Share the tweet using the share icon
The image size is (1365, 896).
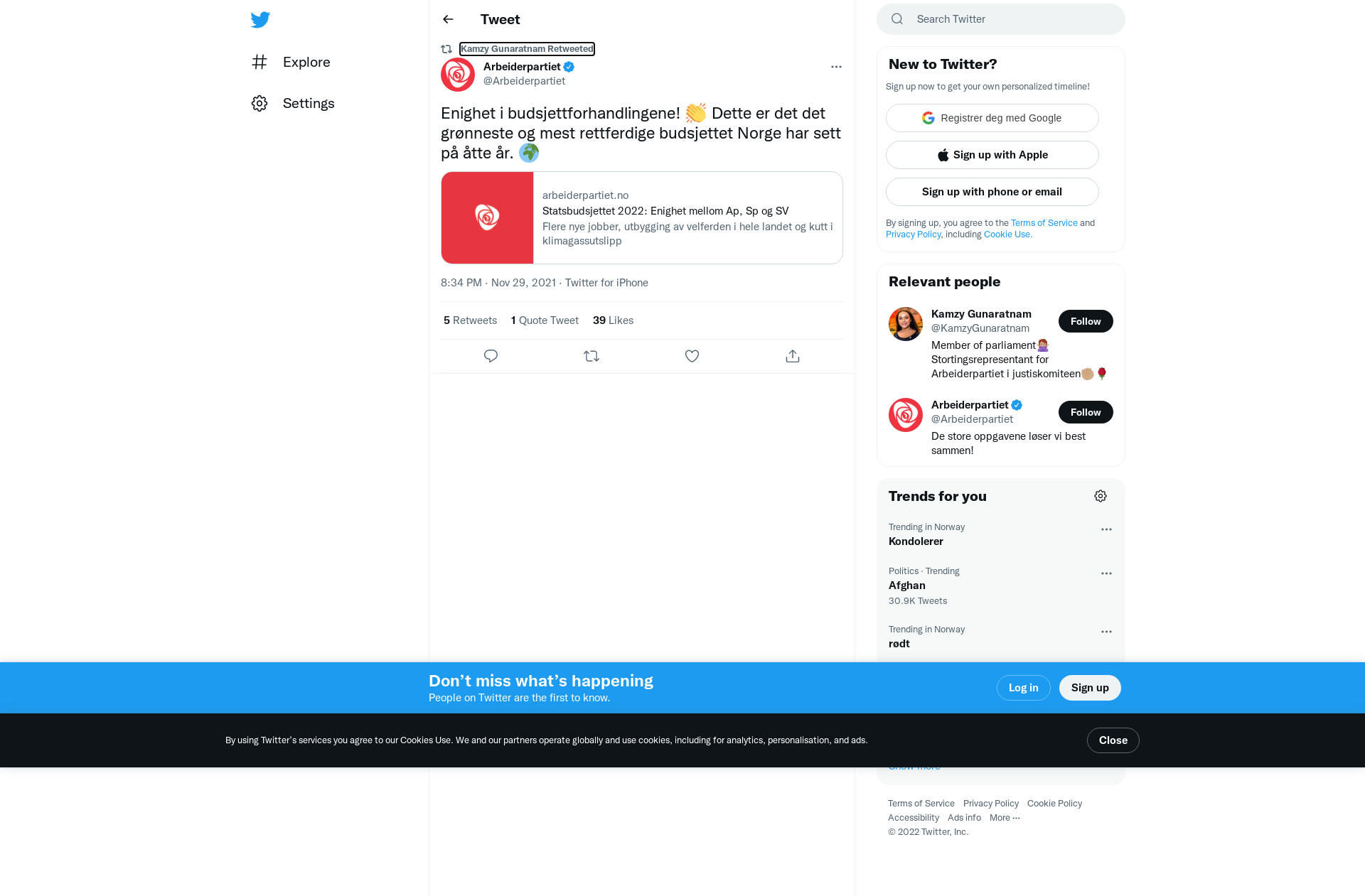[793, 356]
